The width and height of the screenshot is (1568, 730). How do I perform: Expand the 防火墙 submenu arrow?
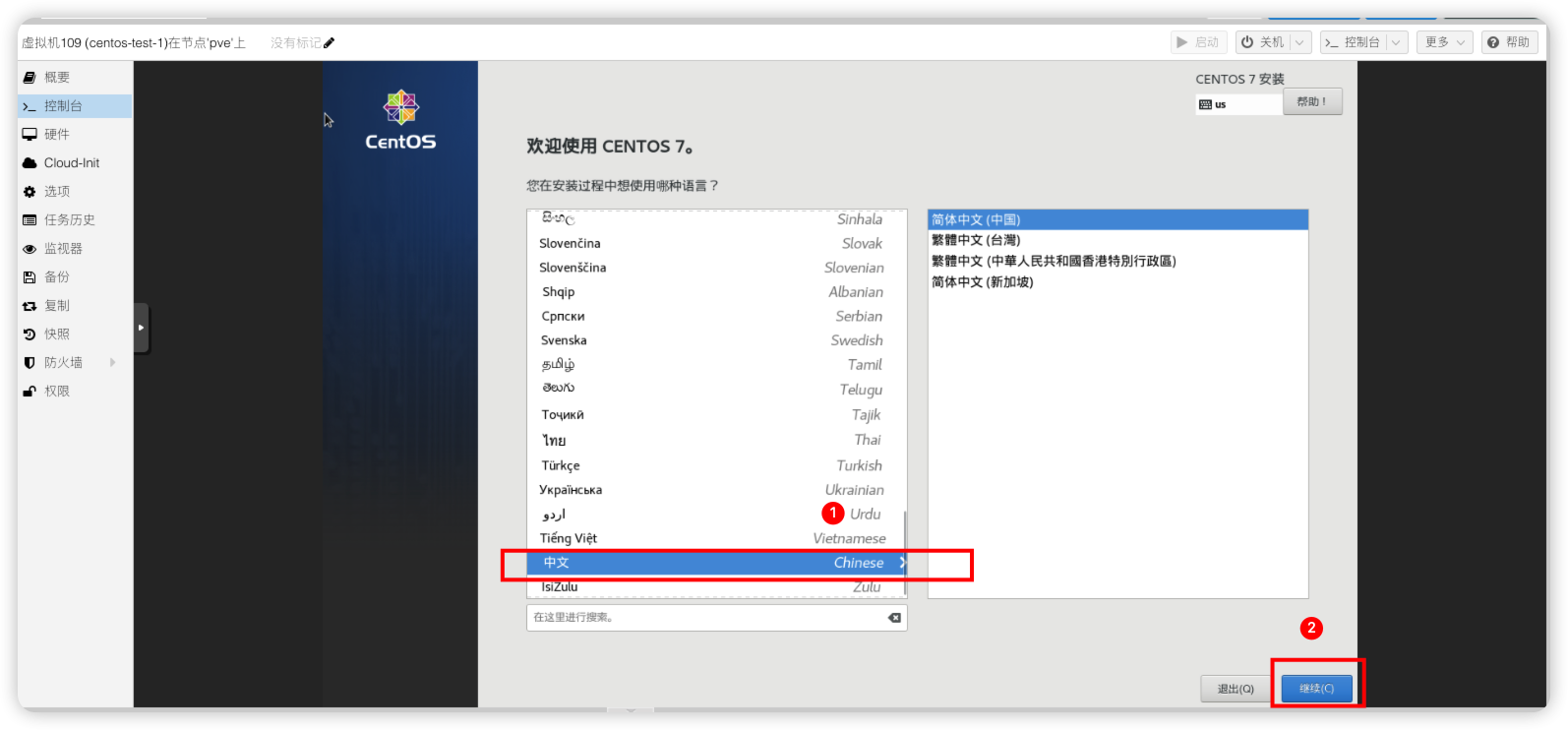(x=113, y=363)
